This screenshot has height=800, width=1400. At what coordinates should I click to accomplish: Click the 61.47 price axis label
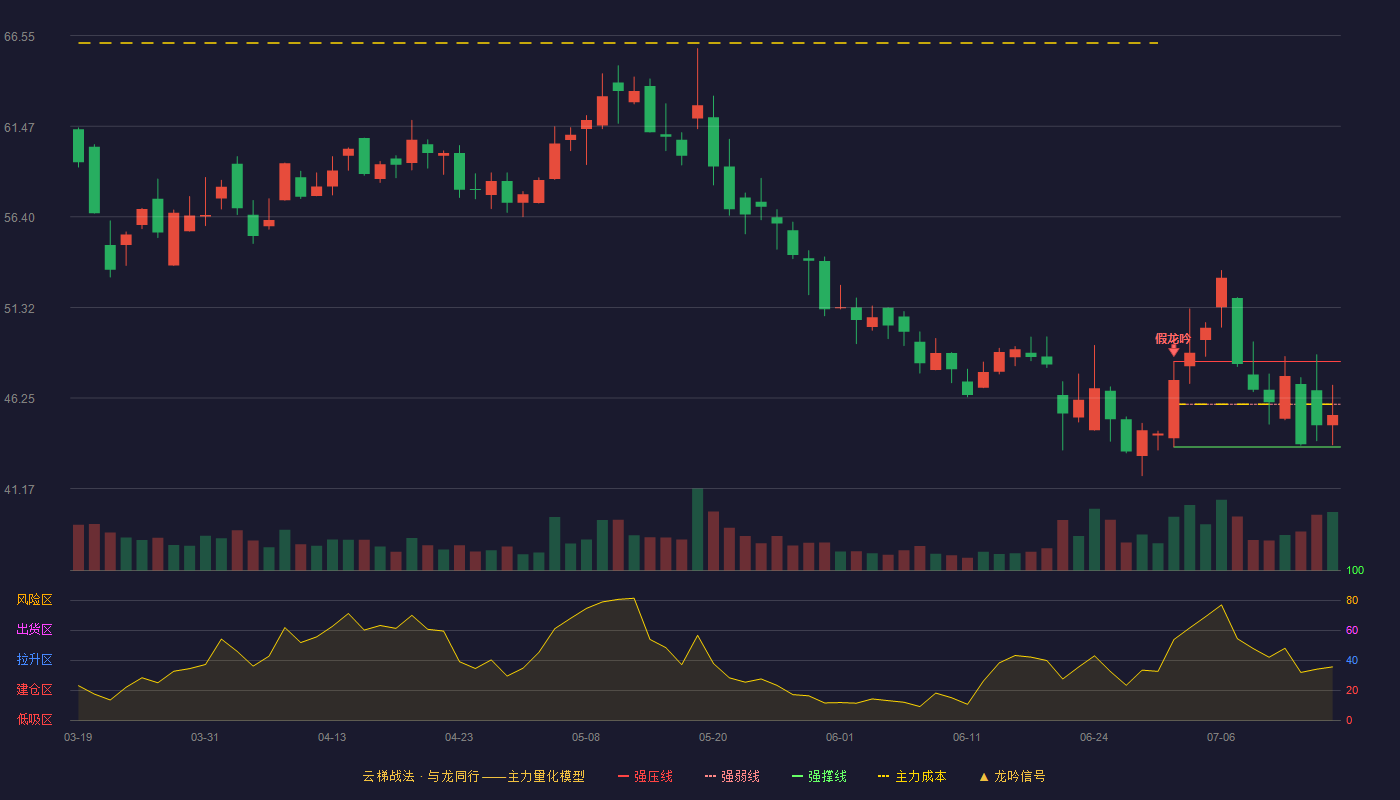pos(19,128)
